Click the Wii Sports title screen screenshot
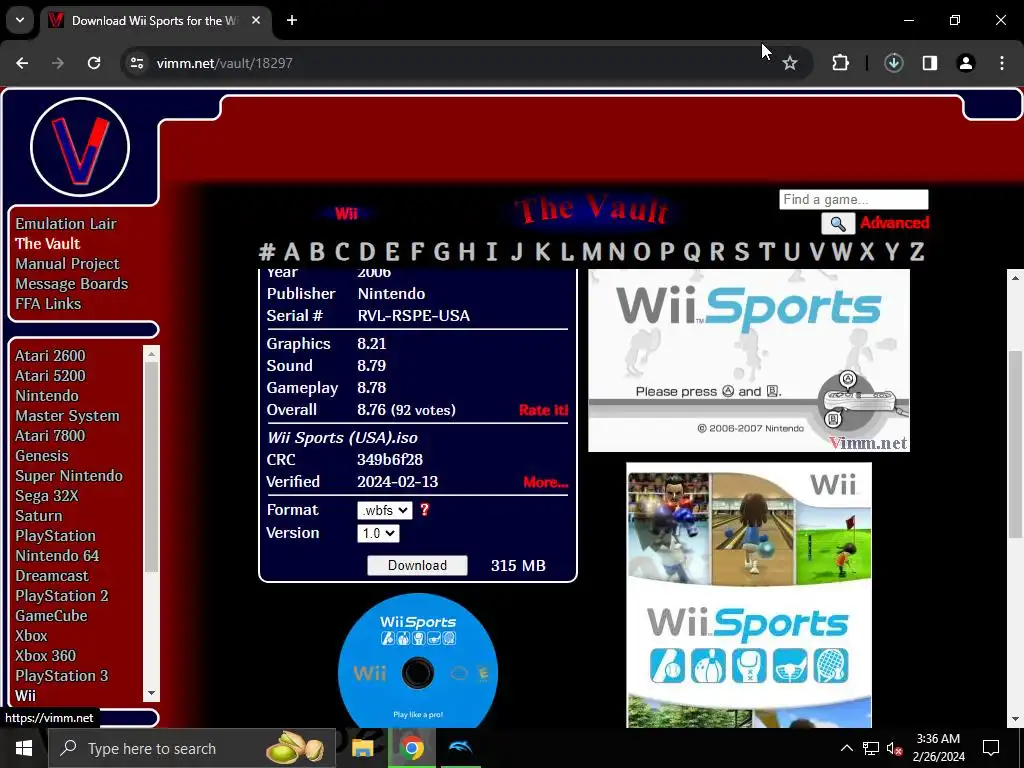The height and width of the screenshot is (768, 1024). (749, 360)
